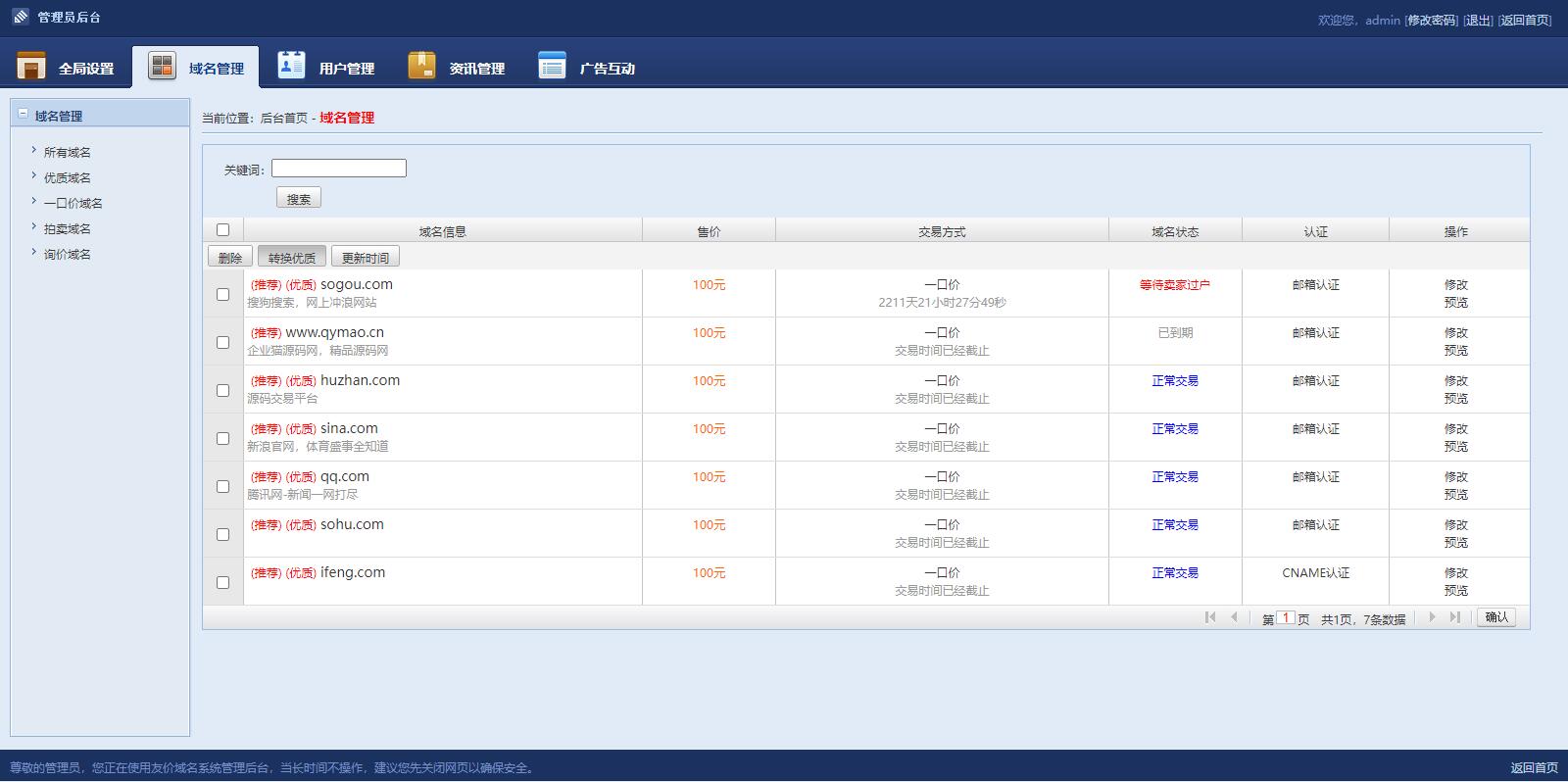
Task: Jump to the last page arrow
Action: [x=1455, y=617]
